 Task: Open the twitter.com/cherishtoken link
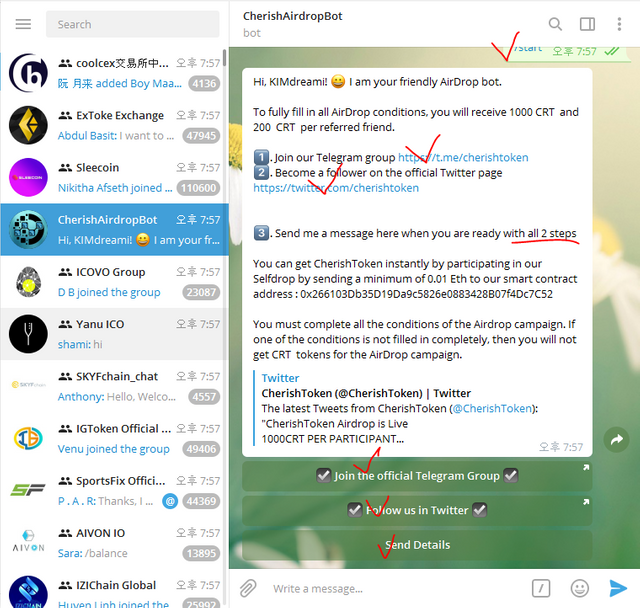point(336,188)
